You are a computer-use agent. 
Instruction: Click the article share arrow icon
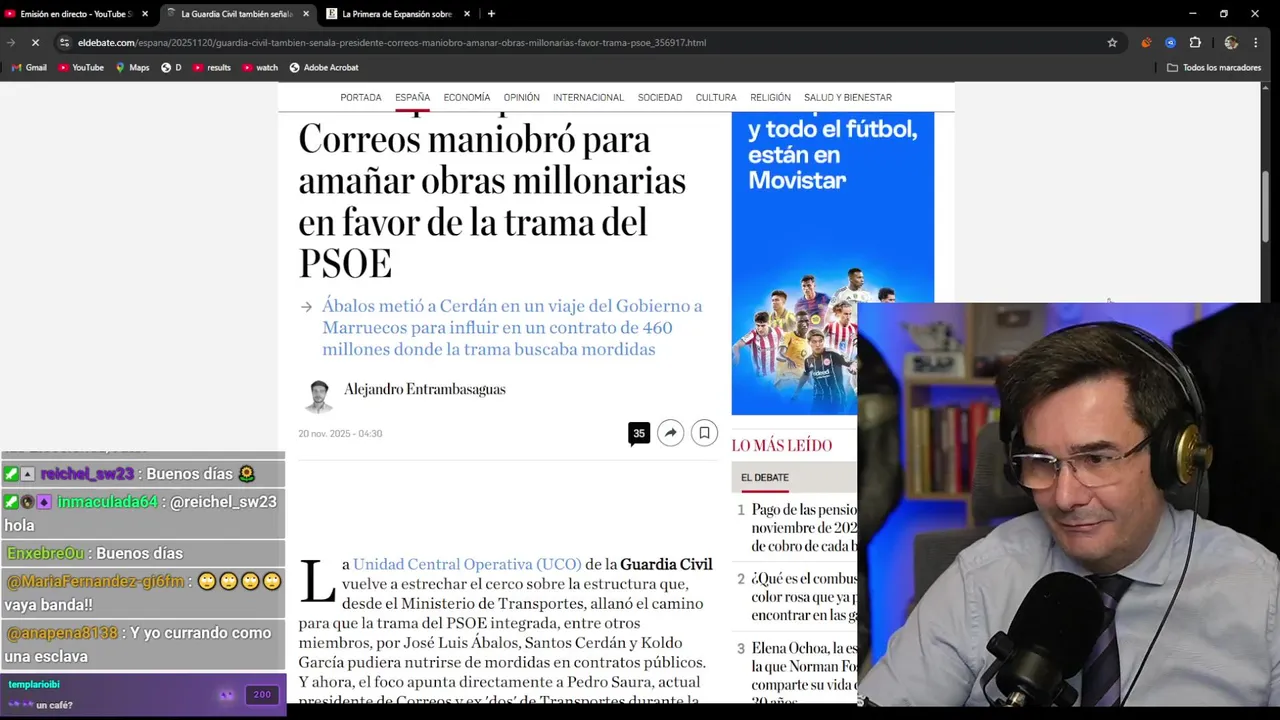pos(671,433)
